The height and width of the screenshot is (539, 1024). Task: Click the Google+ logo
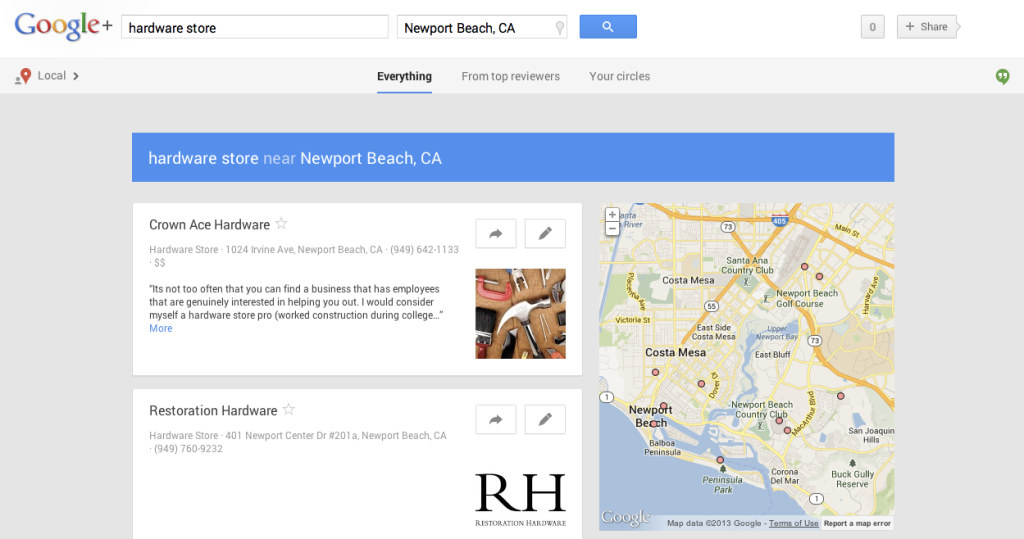63,27
